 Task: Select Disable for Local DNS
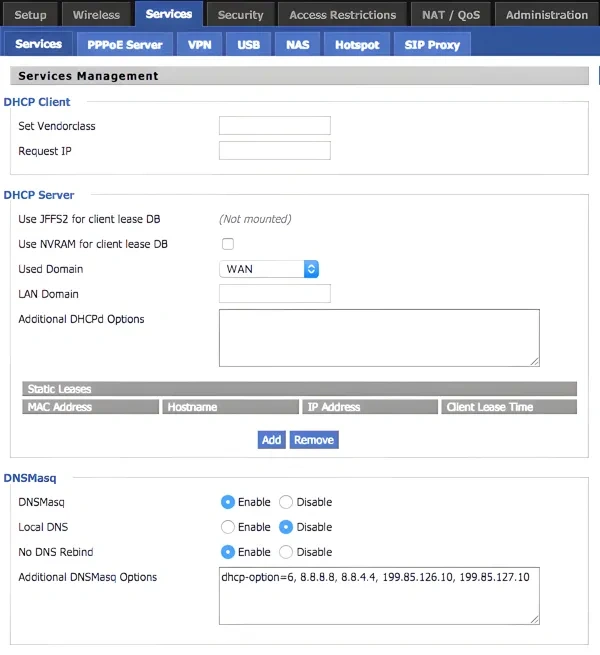click(286, 527)
